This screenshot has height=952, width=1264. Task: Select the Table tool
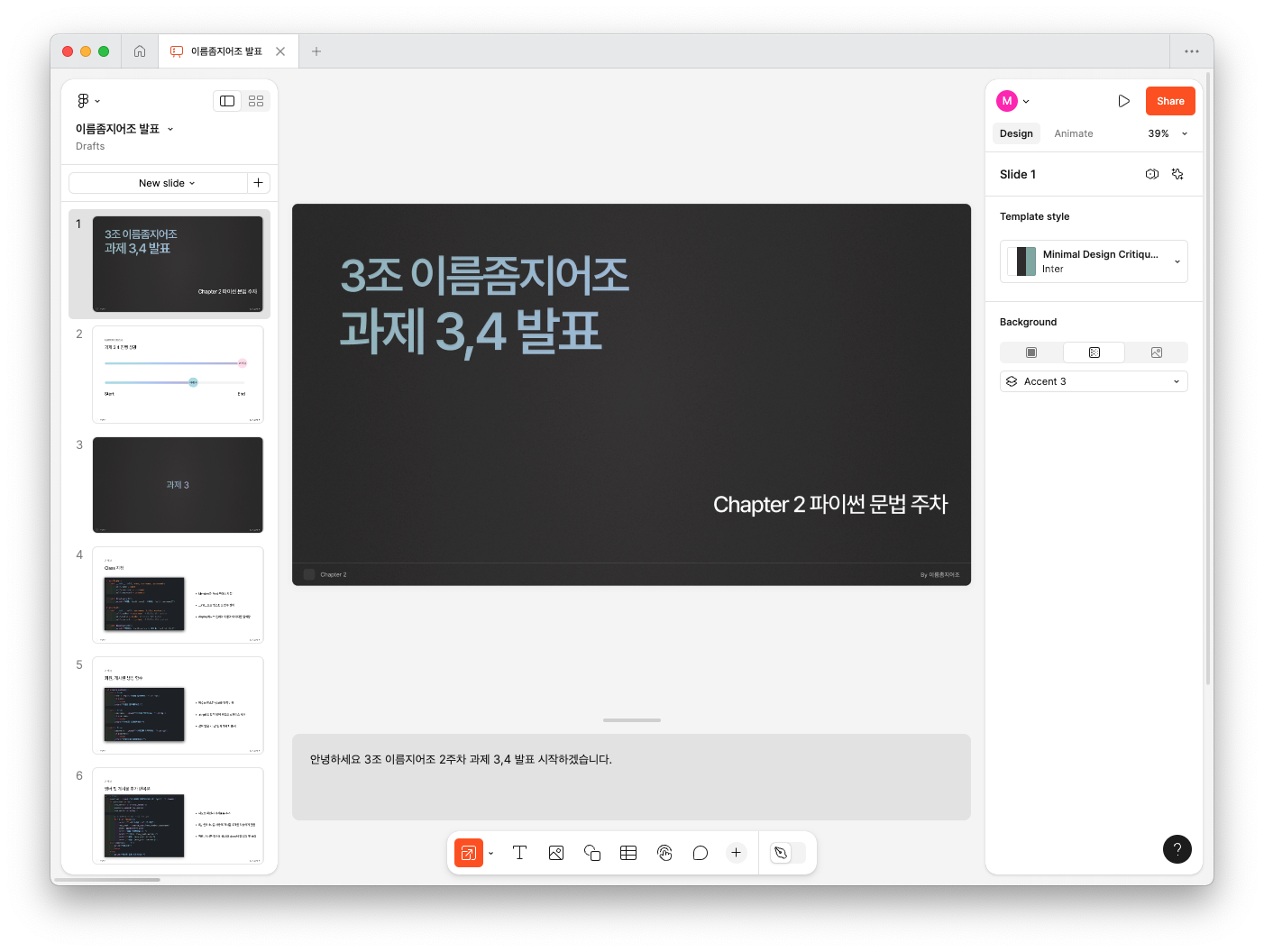click(628, 853)
